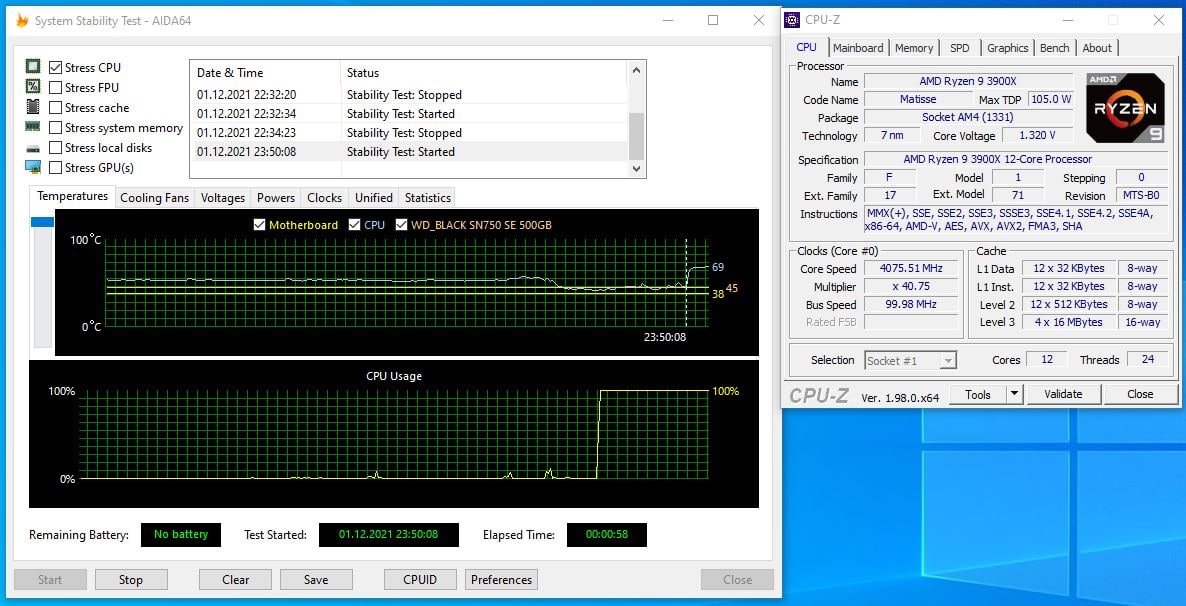Enable the Stress cache checkbox
Image resolution: width=1186 pixels, height=606 pixels.
(x=55, y=107)
